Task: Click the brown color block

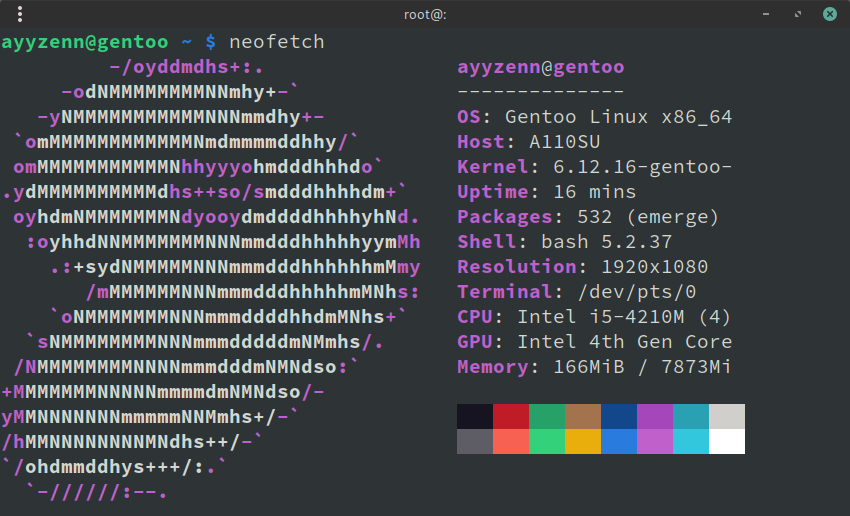Action: pyautogui.click(x=583, y=416)
